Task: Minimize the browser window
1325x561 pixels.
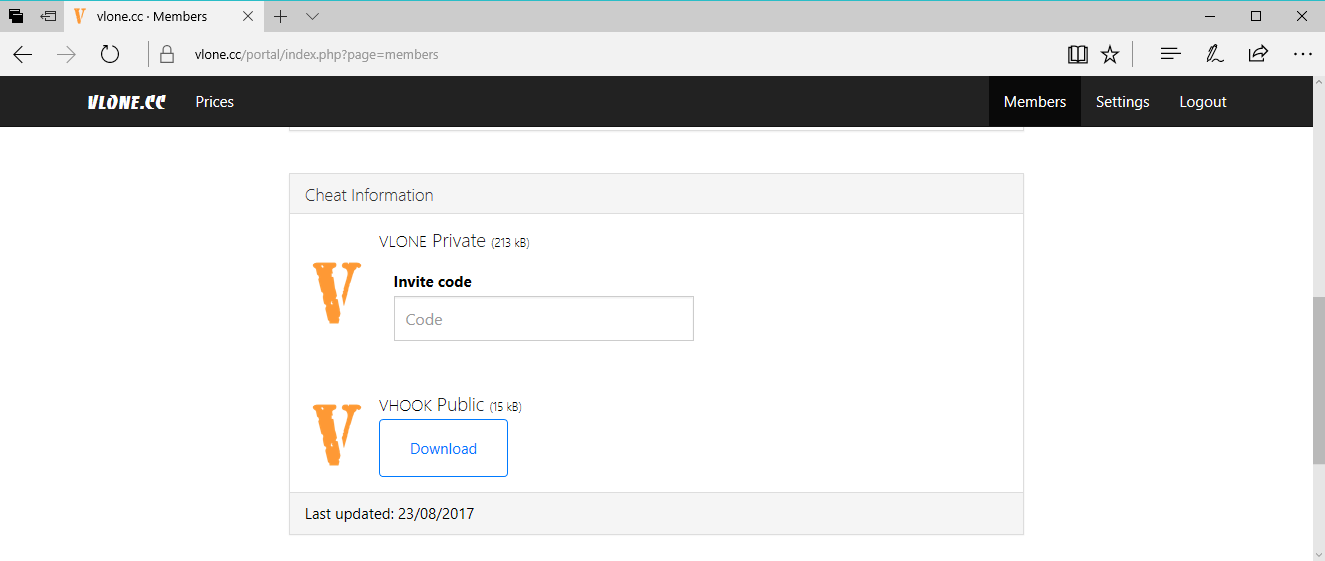Action: coord(1211,16)
